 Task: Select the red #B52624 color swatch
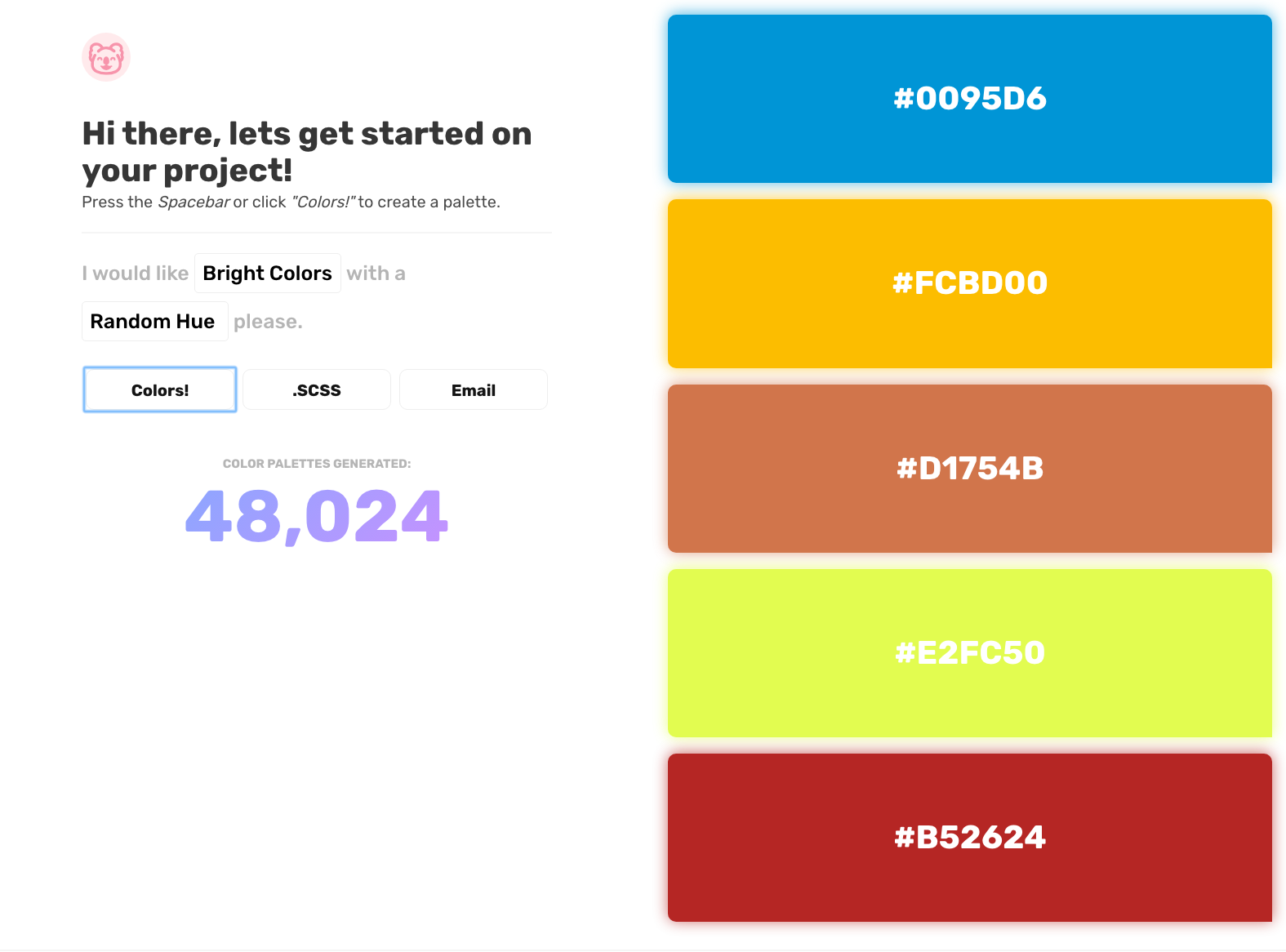[x=970, y=838]
